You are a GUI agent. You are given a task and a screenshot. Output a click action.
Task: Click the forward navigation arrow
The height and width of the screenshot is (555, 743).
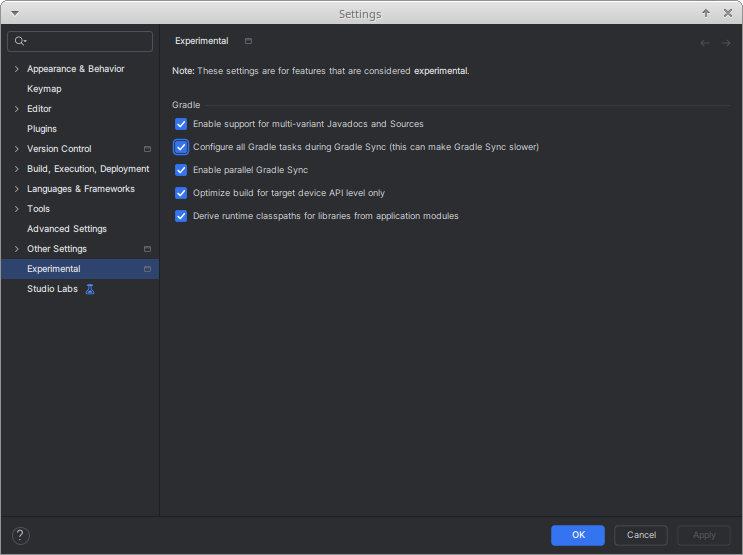[x=725, y=43]
